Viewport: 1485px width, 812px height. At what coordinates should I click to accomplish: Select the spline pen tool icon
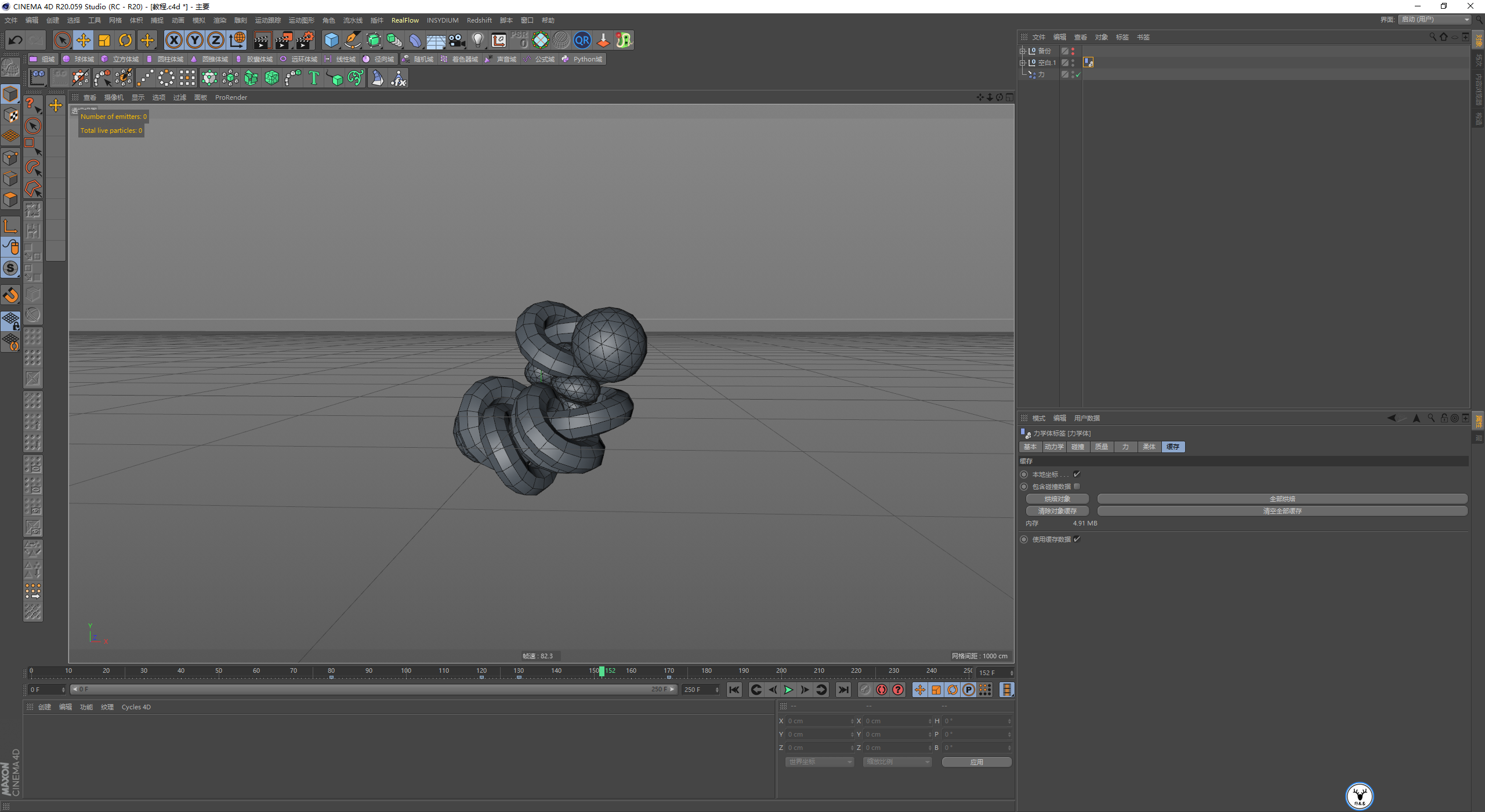[x=353, y=40]
